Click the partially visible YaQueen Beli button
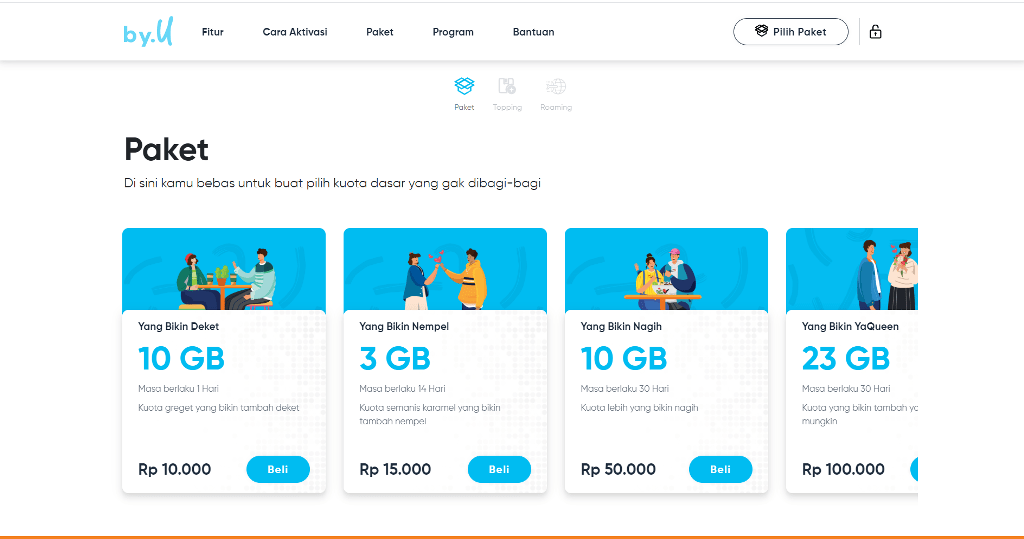 coord(914,469)
